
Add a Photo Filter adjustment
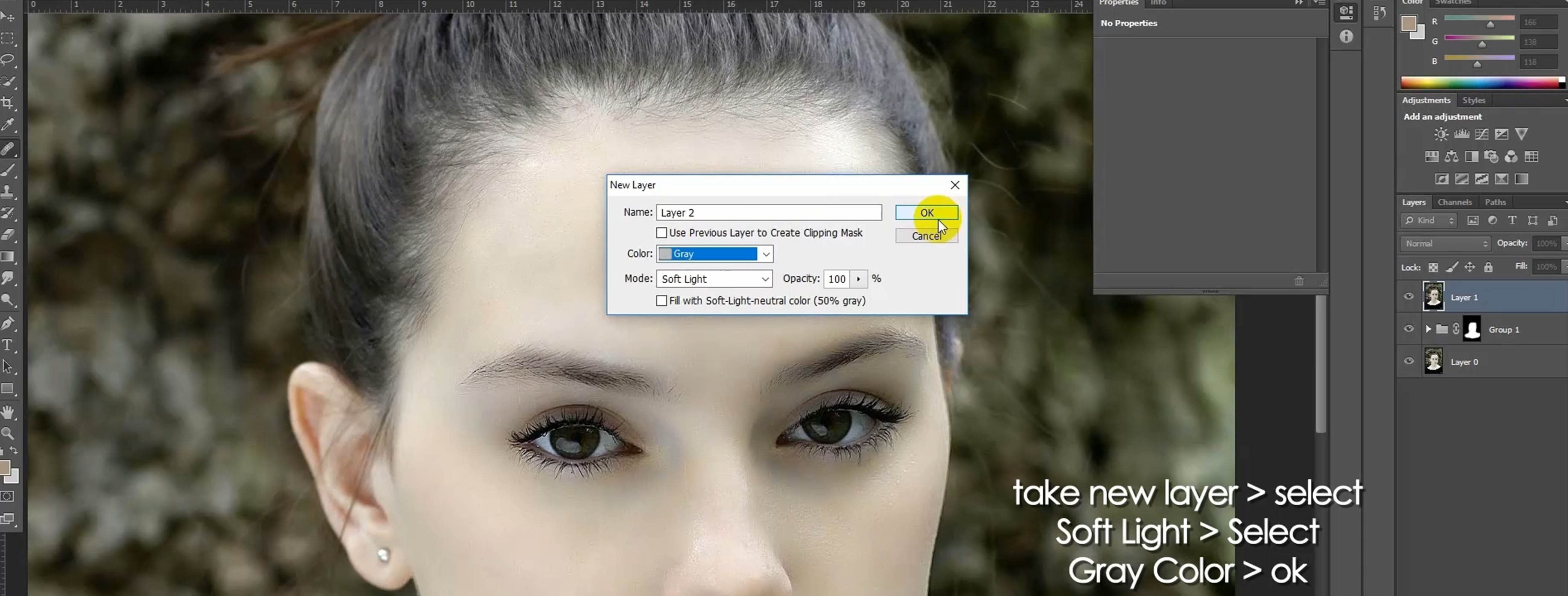[x=1491, y=157]
